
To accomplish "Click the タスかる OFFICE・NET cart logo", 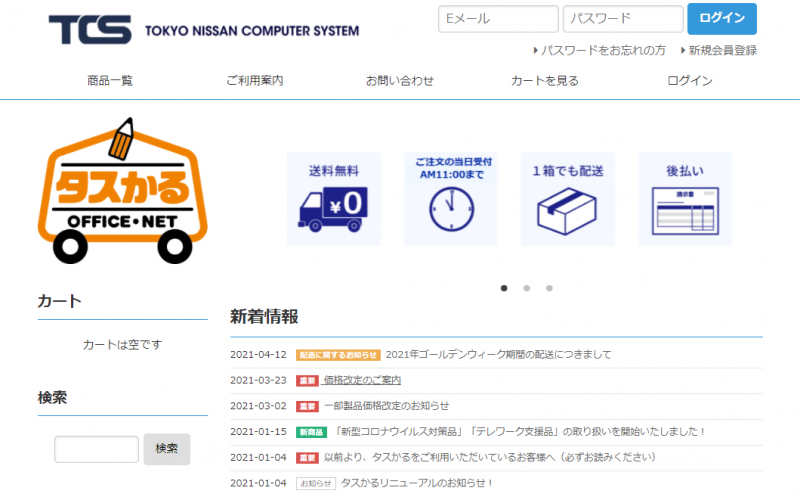I will 122,191.
